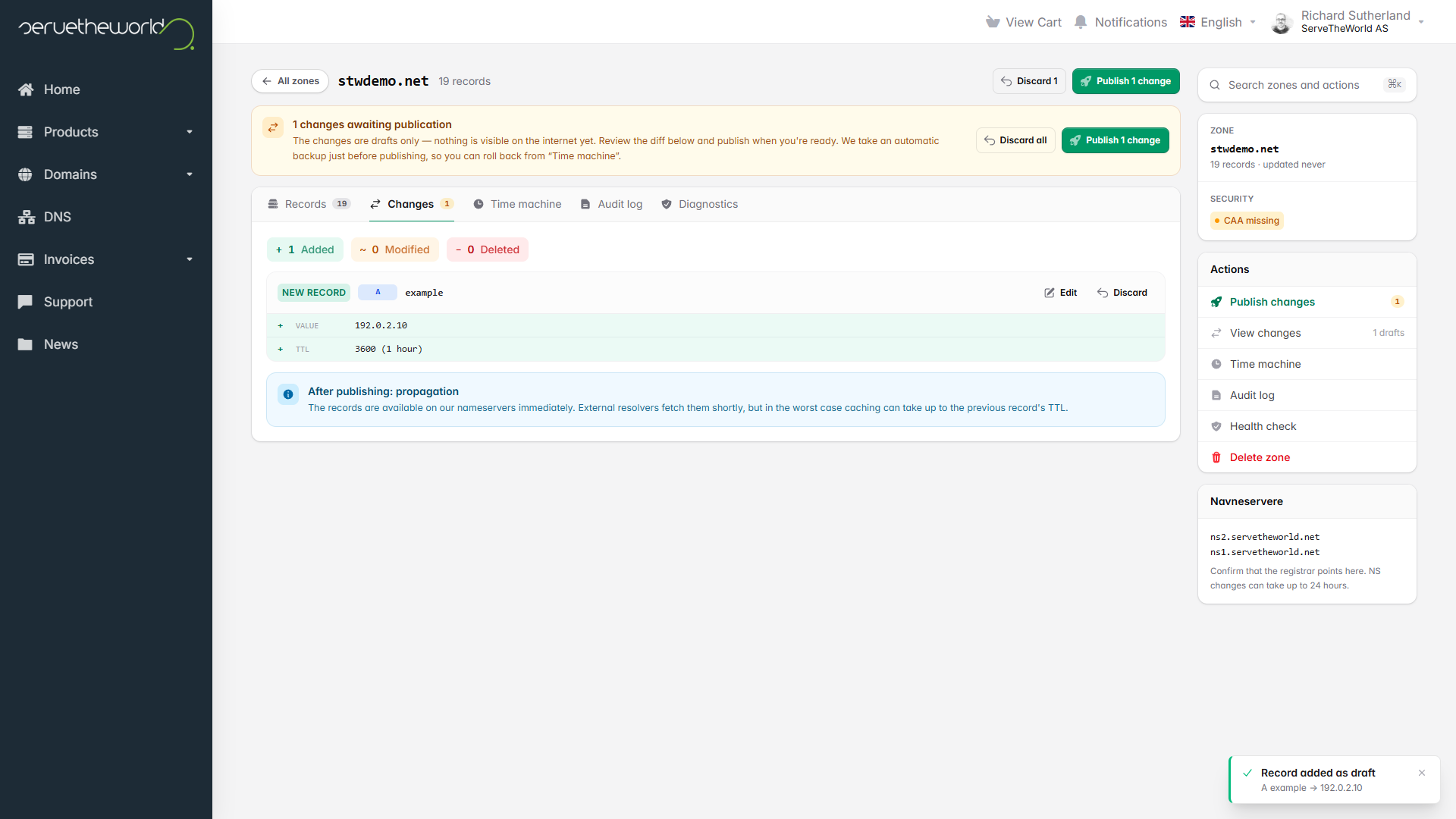Click Richard Sutherland's avatar picture

coord(1282,23)
